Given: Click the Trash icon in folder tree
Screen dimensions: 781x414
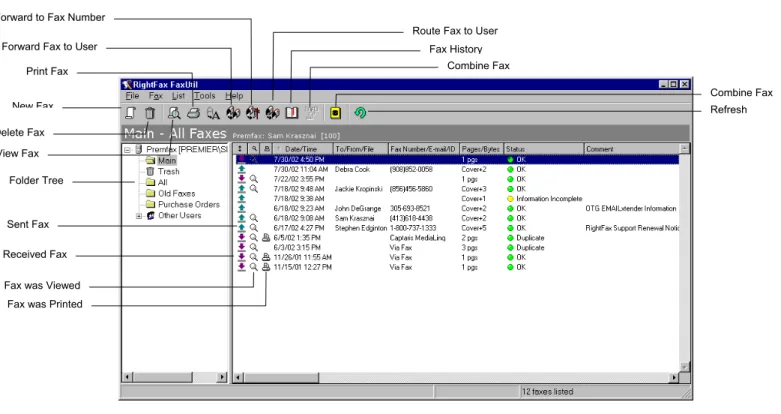Looking at the screenshot, I should click(150, 171).
